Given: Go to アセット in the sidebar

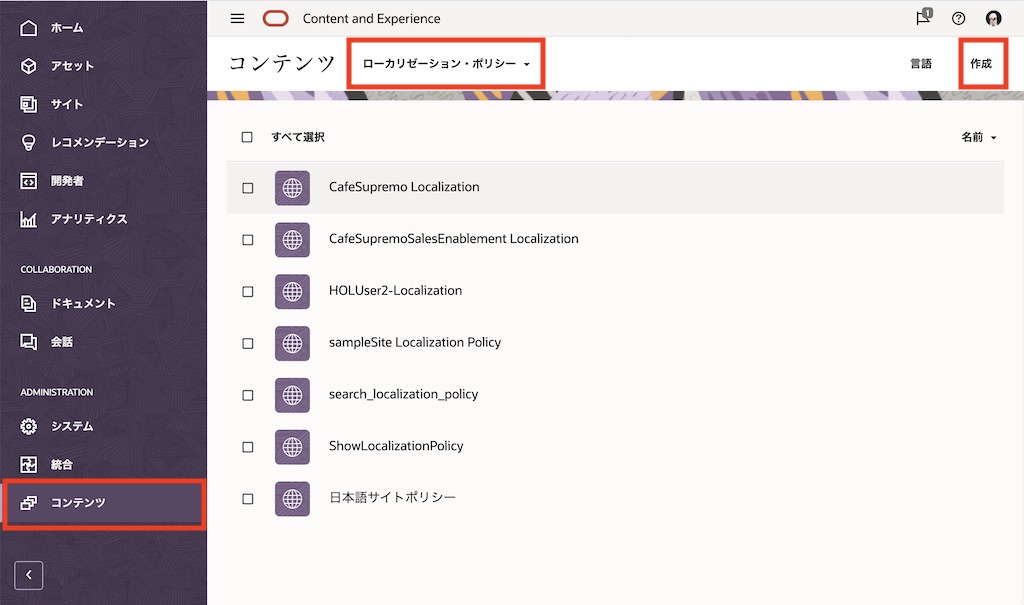Looking at the screenshot, I should [72, 66].
